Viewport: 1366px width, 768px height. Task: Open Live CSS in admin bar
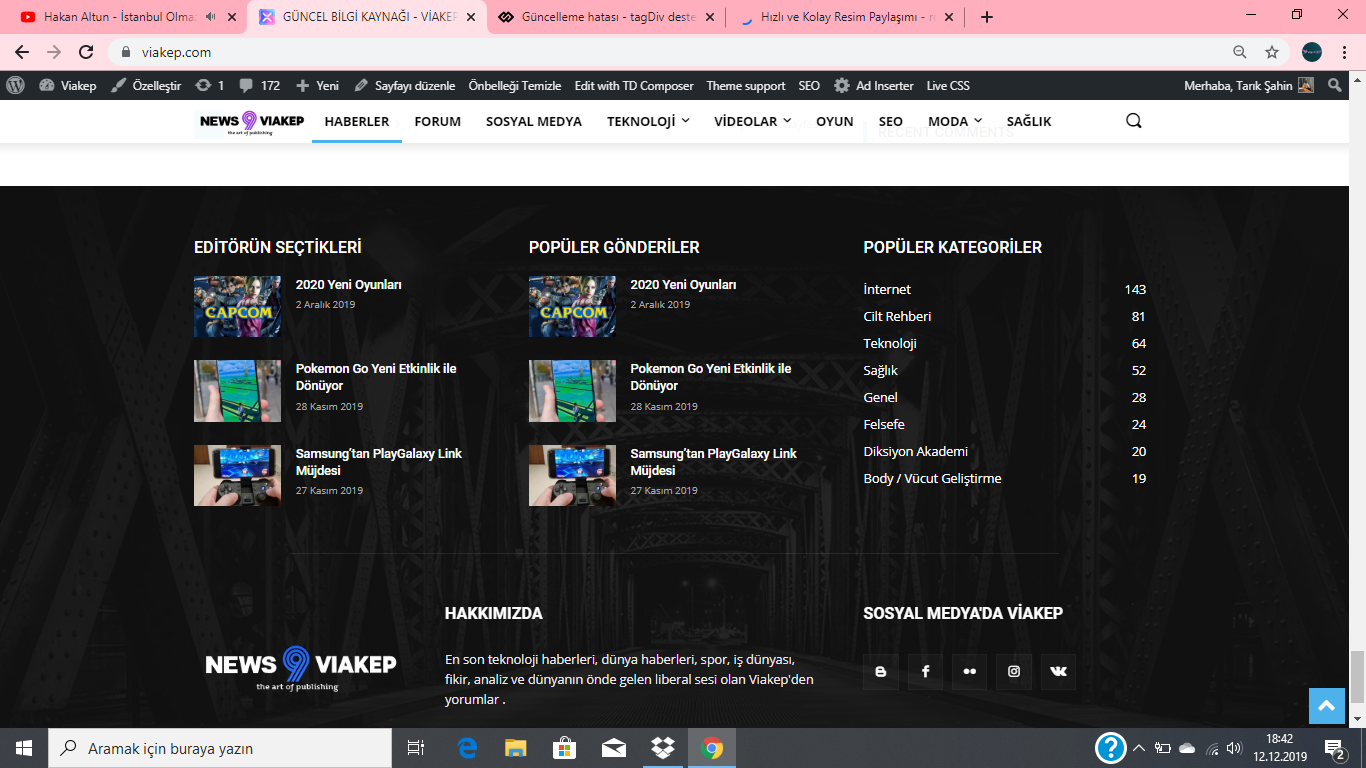pos(948,86)
